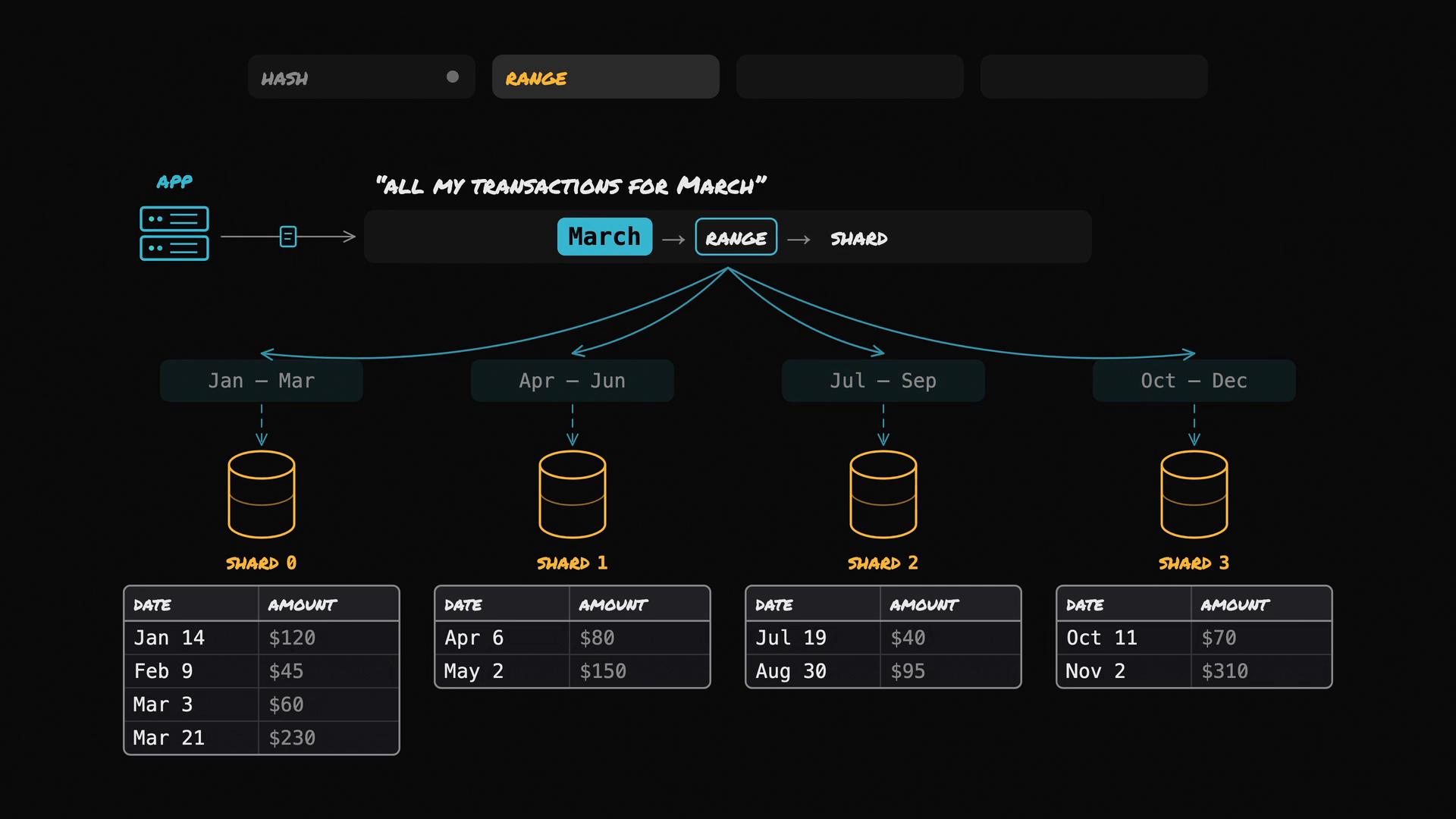This screenshot has height=819, width=1456.
Task: Click the Nov 2 date cell
Action: (x=1124, y=671)
